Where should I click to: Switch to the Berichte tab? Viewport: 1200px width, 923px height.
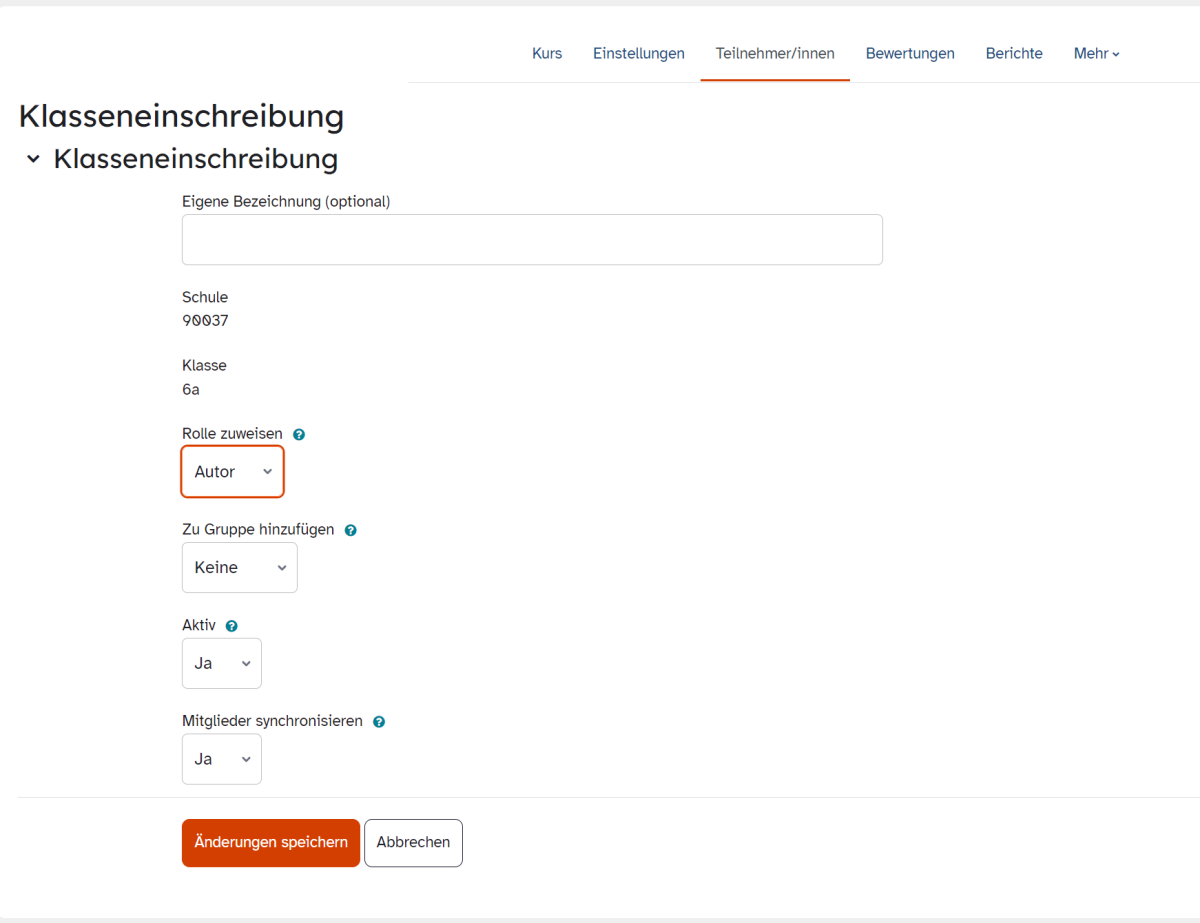point(1014,54)
